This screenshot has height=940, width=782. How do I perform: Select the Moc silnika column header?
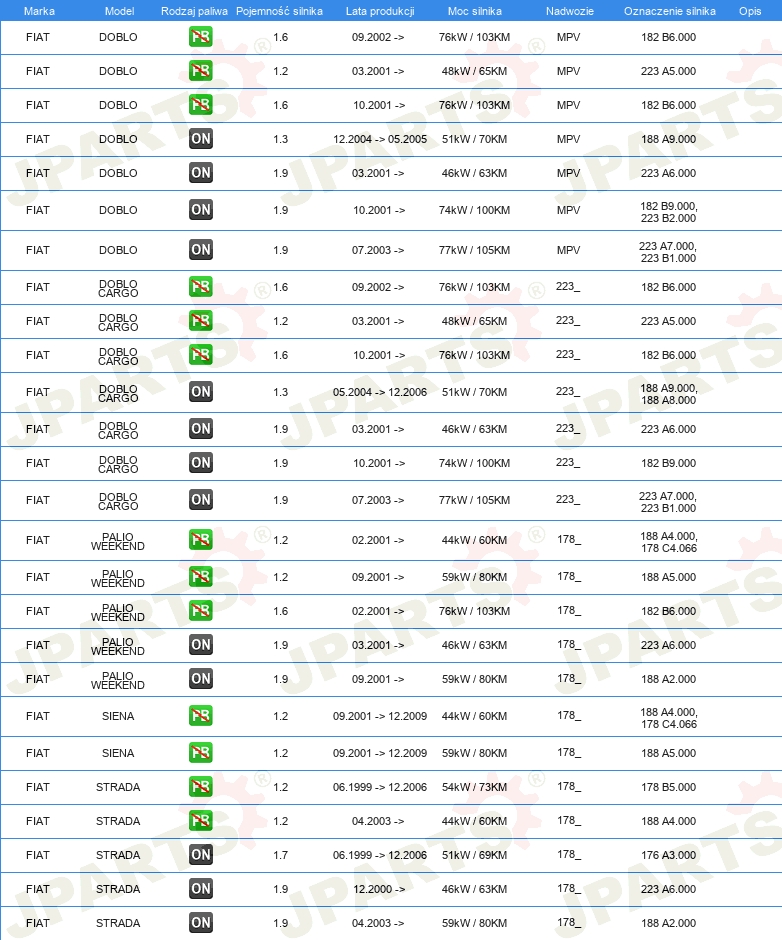(474, 11)
